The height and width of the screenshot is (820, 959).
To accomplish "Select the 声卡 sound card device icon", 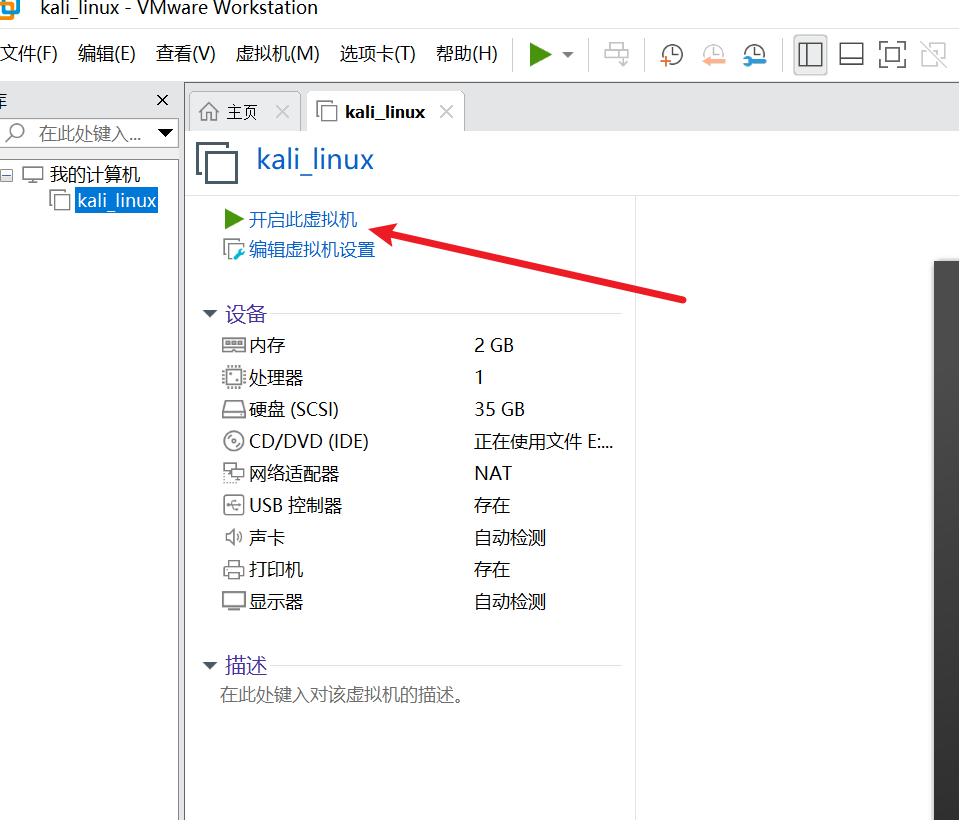I will point(231,537).
